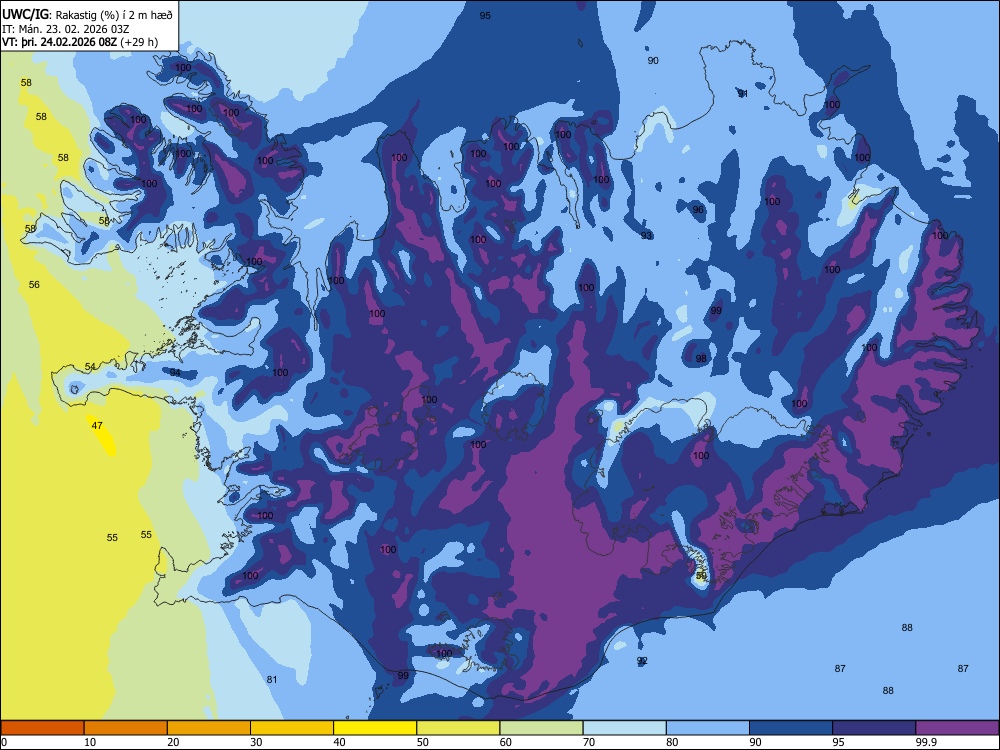Image resolution: width=1000 pixels, height=750 pixels.
Task: Click the map value 81 off the southwest coast
Action: (x=272, y=679)
